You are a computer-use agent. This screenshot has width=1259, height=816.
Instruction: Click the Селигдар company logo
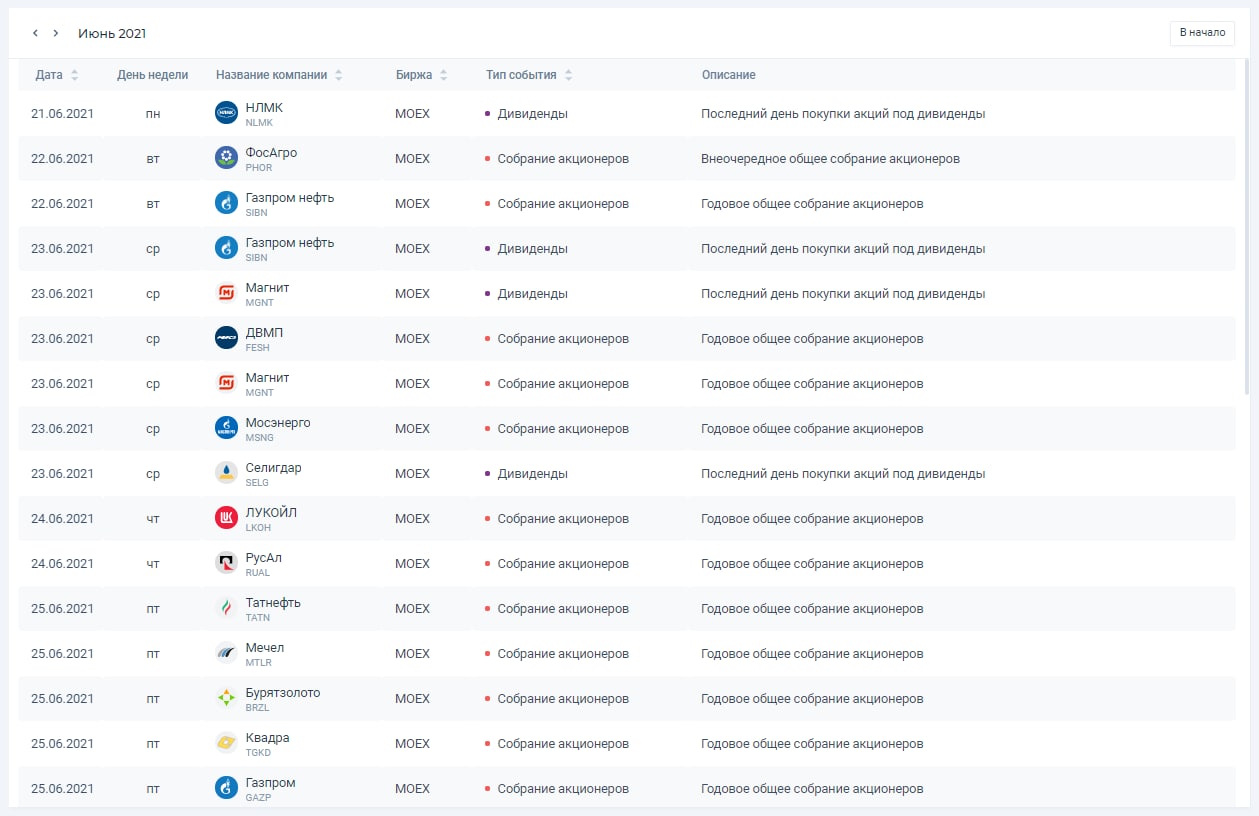(226, 473)
